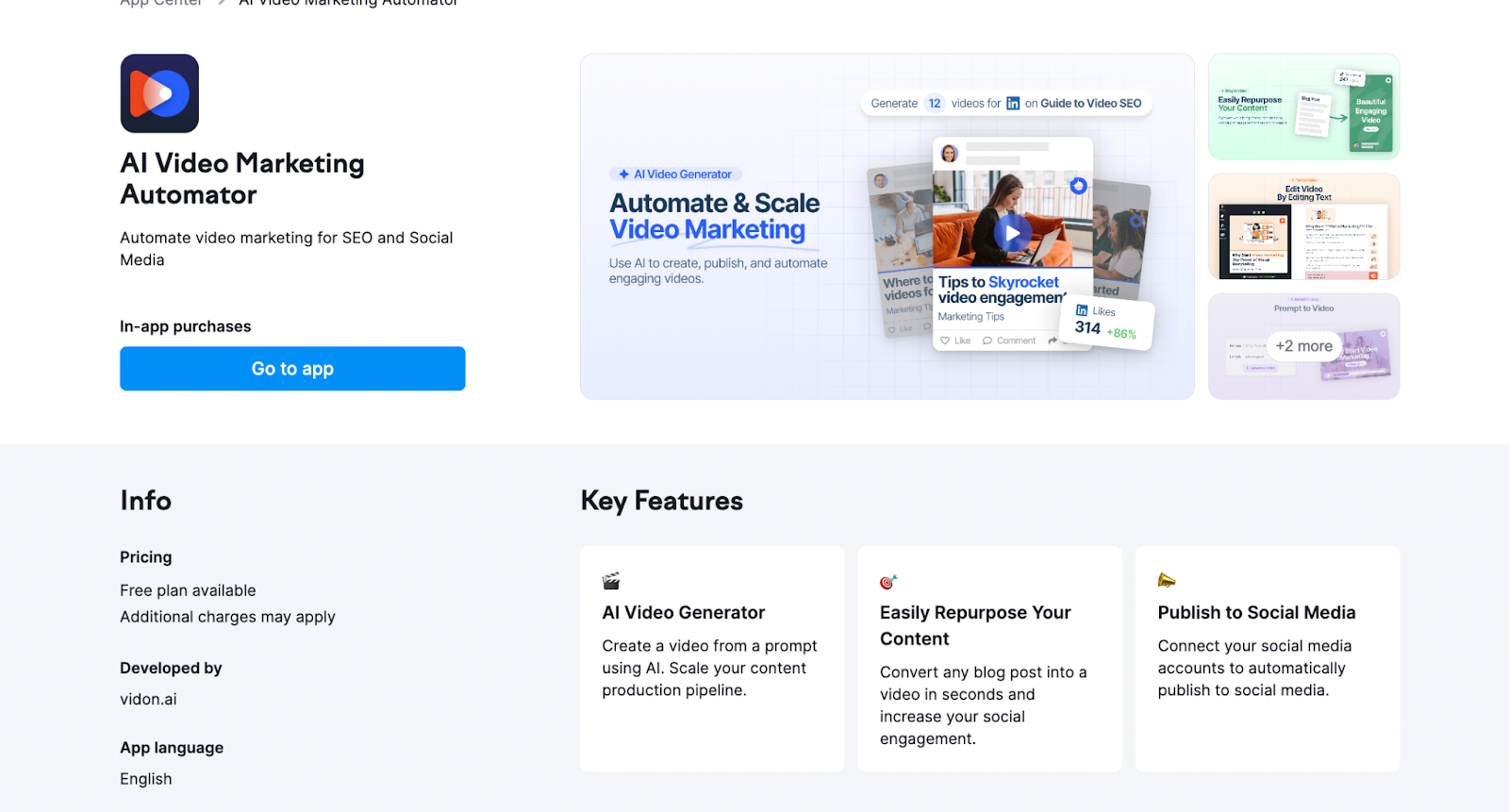Click the clapperboard icon on AI Video Generator card

click(611, 581)
